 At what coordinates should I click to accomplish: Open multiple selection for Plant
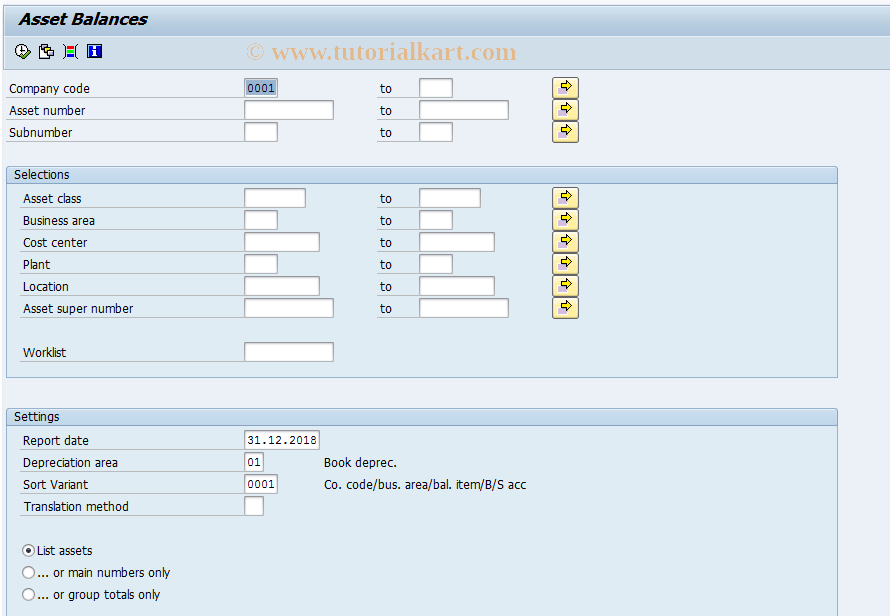[565, 263]
